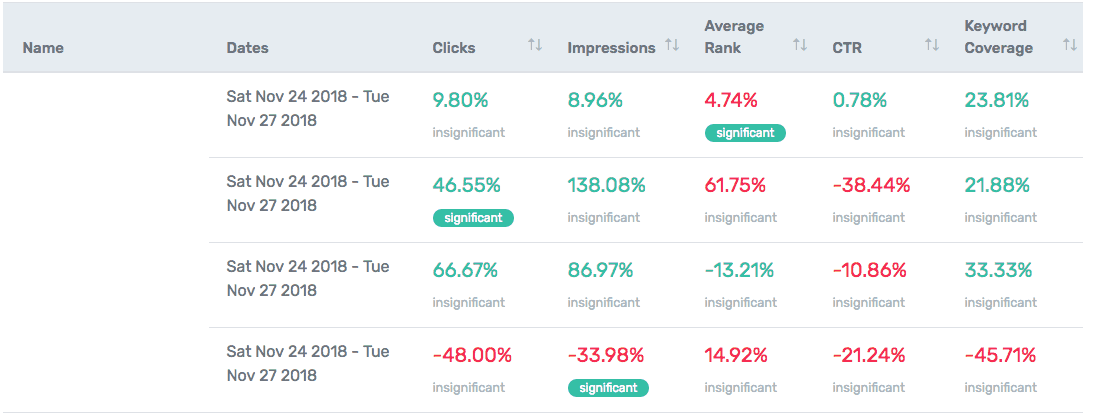Click the significant badge under 46.55%

[473, 217]
